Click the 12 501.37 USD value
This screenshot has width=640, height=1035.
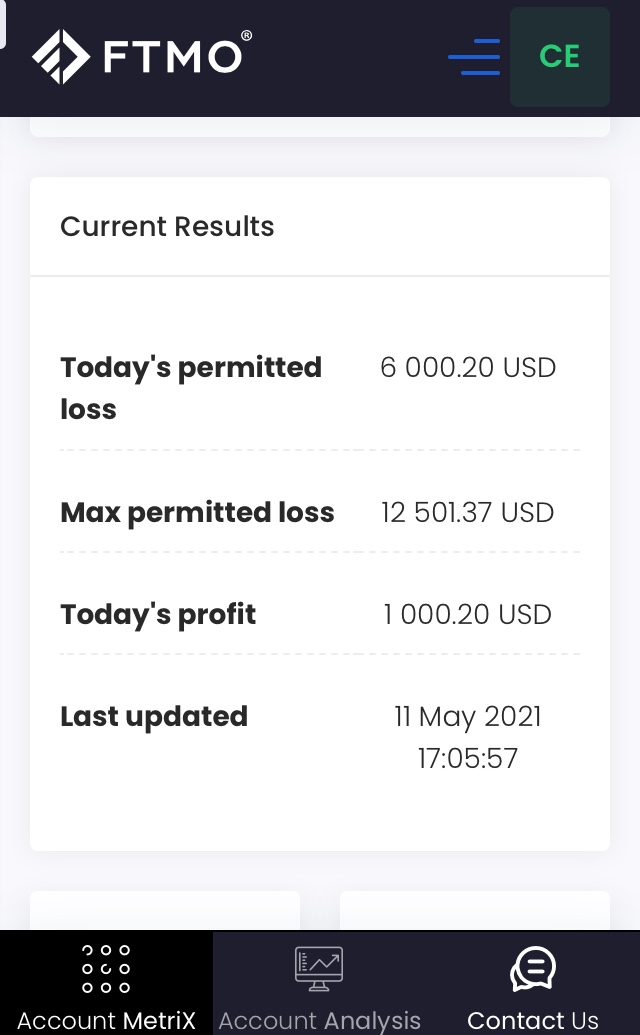tap(467, 513)
